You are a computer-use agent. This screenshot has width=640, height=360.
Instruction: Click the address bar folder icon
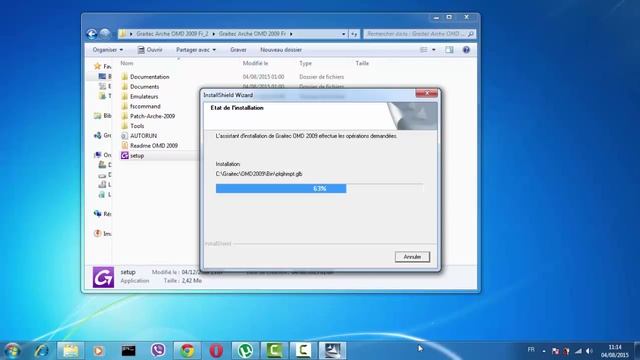[123, 34]
